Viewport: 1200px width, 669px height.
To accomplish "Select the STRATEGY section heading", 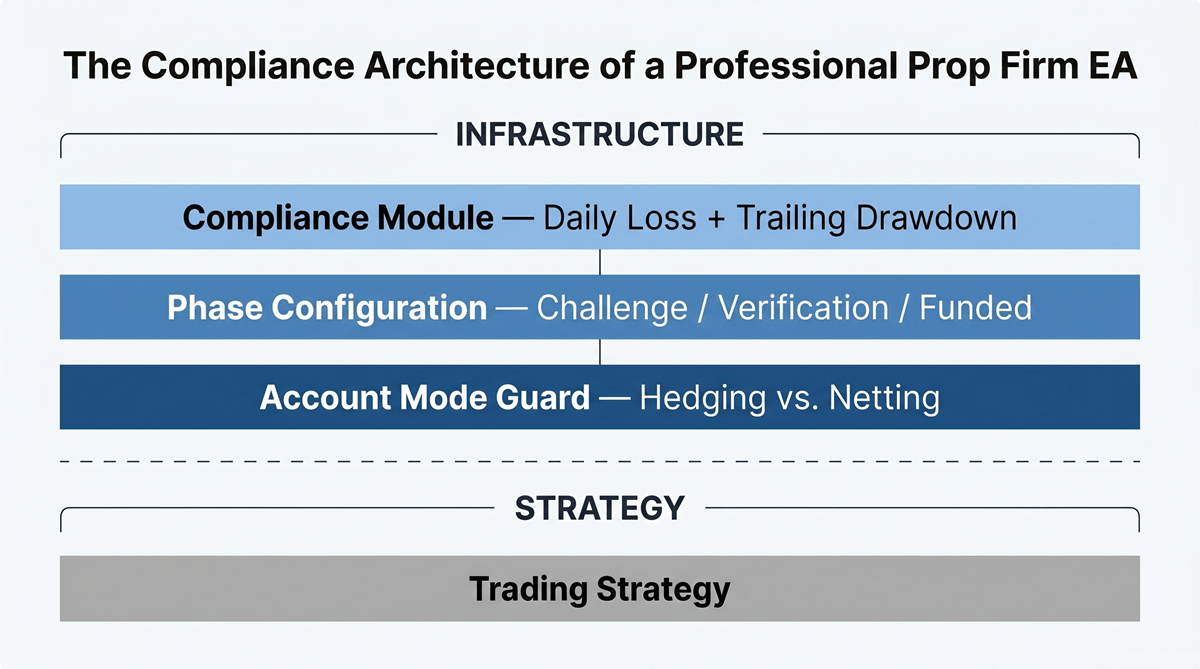I will tap(599, 508).
